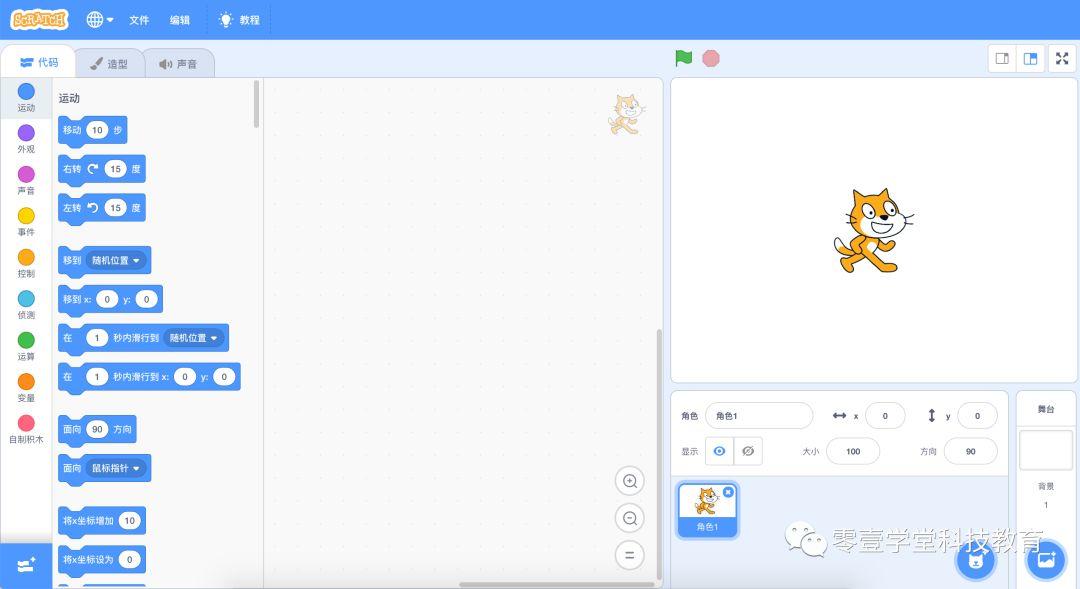Click y value in 移到 x y block
Image resolution: width=1080 pixels, height=589 pixels.
[146, 299]
